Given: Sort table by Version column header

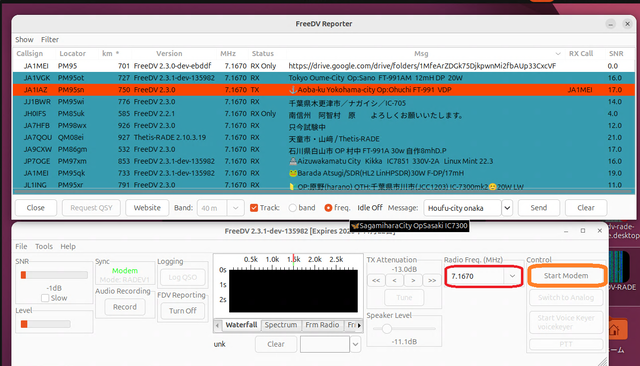Looking at the screenshot, I should pos(169,53).
